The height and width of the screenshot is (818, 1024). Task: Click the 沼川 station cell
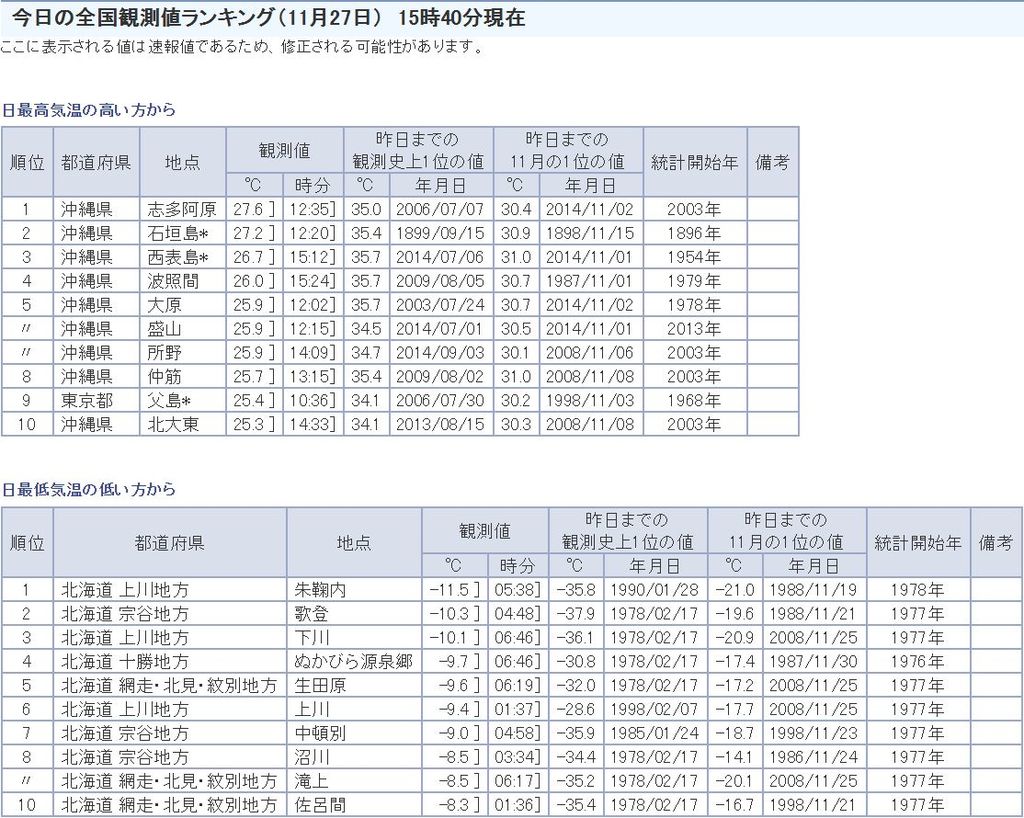point(354,757)
